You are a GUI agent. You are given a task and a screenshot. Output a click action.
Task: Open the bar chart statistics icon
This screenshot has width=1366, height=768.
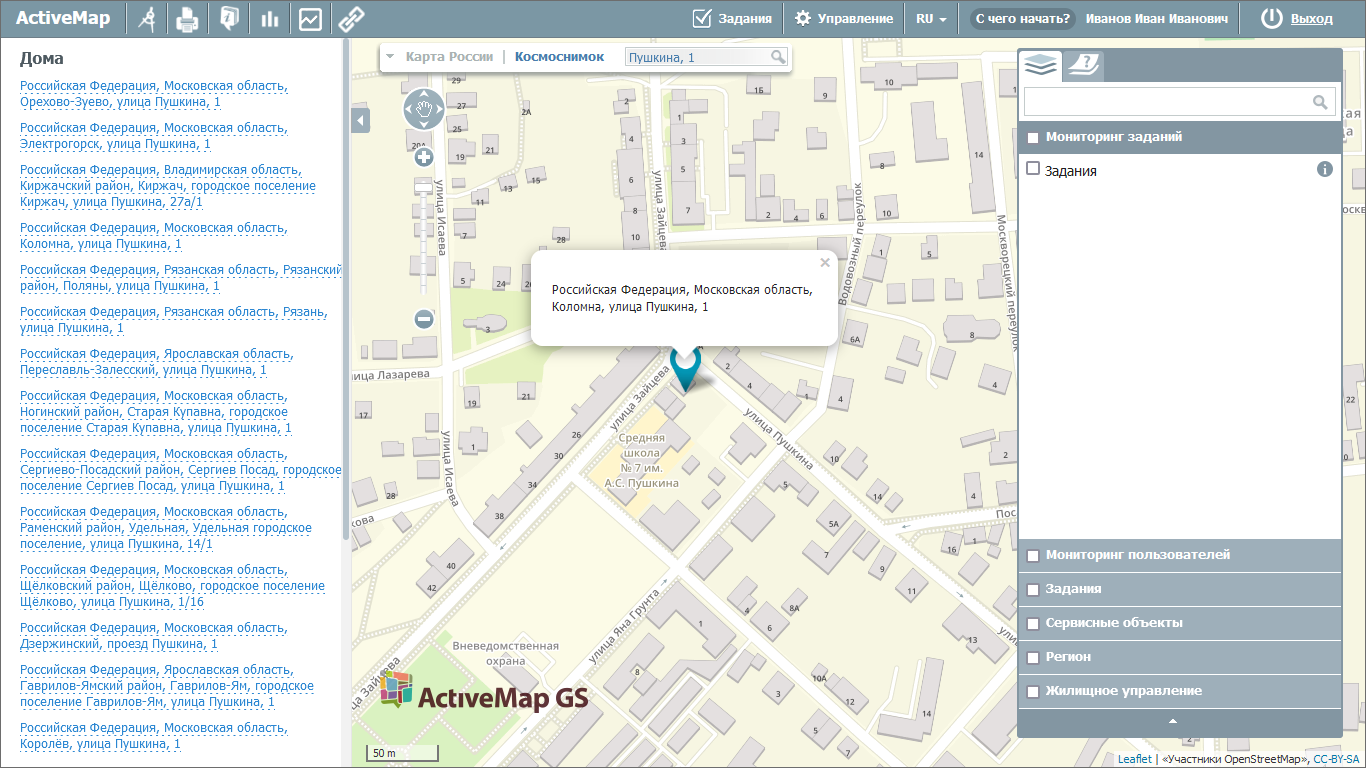[x=269, y=19]
